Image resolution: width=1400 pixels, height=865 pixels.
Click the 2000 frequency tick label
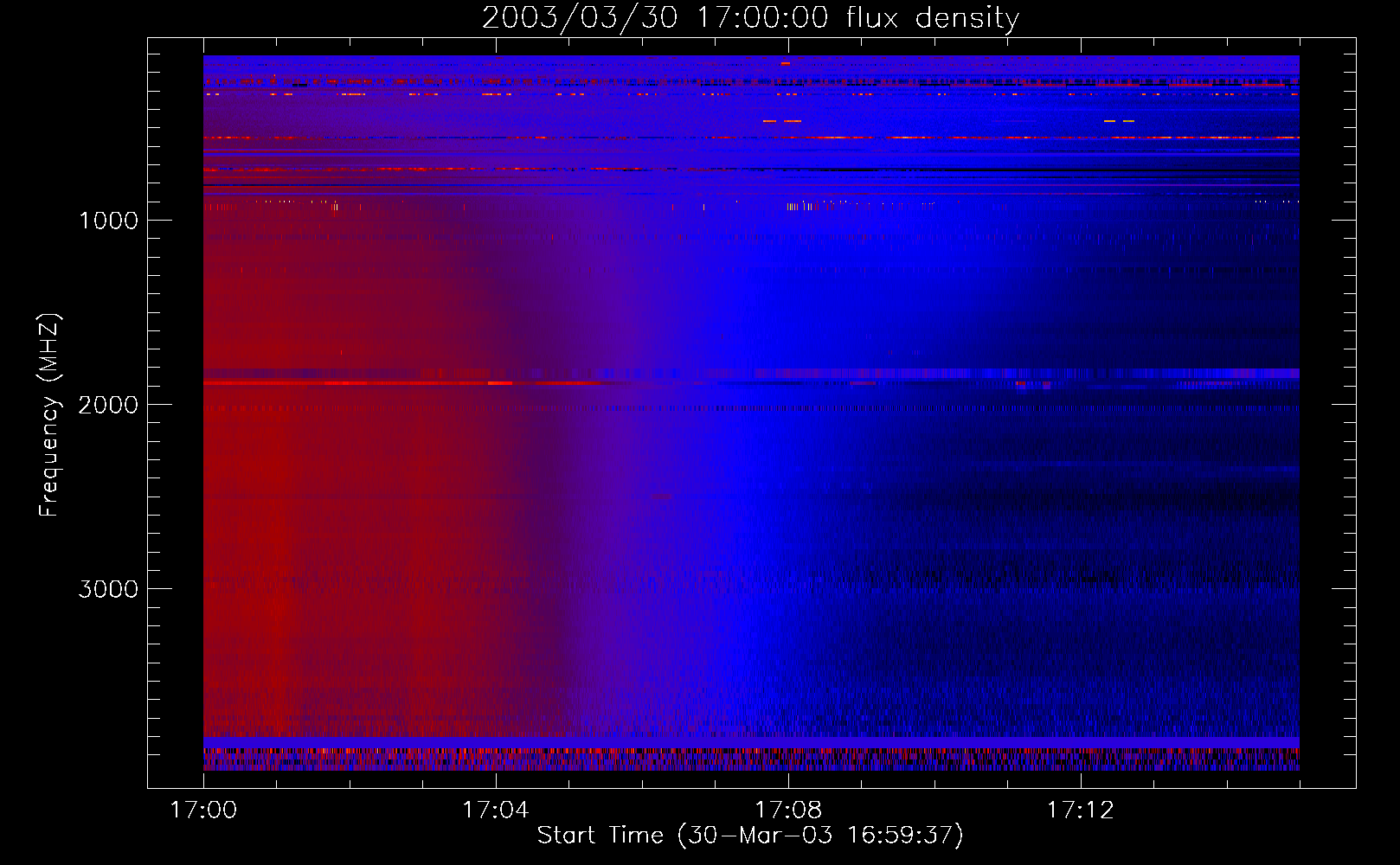tap(108, 405)
